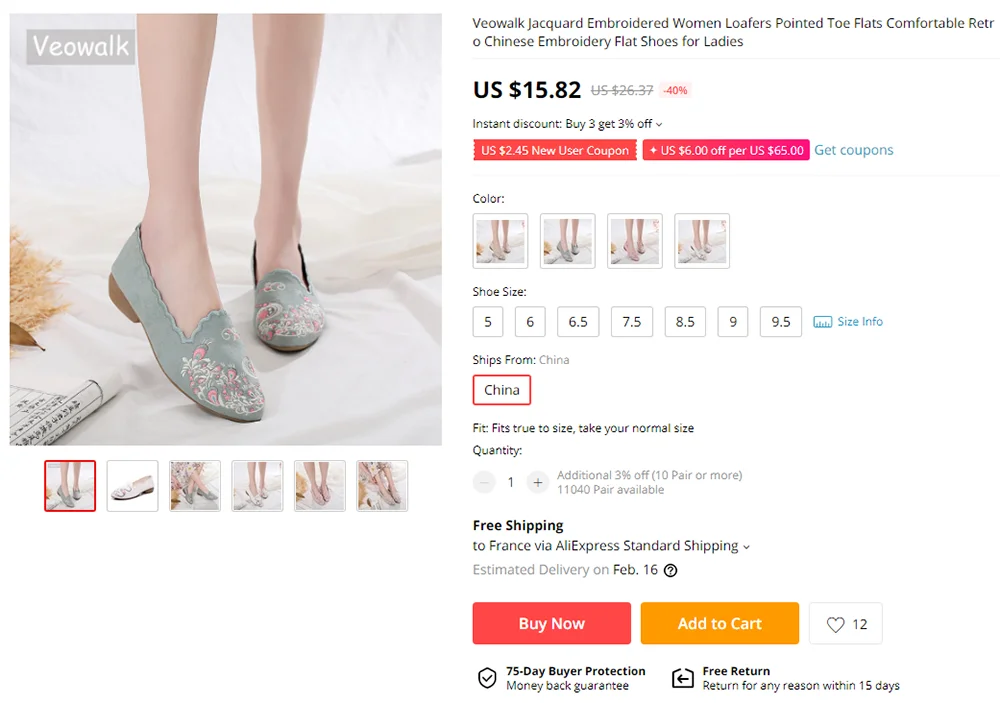1000x703 pixels.
Task: Decrease quantity with the minus button
Action: [x=484, y=482]
